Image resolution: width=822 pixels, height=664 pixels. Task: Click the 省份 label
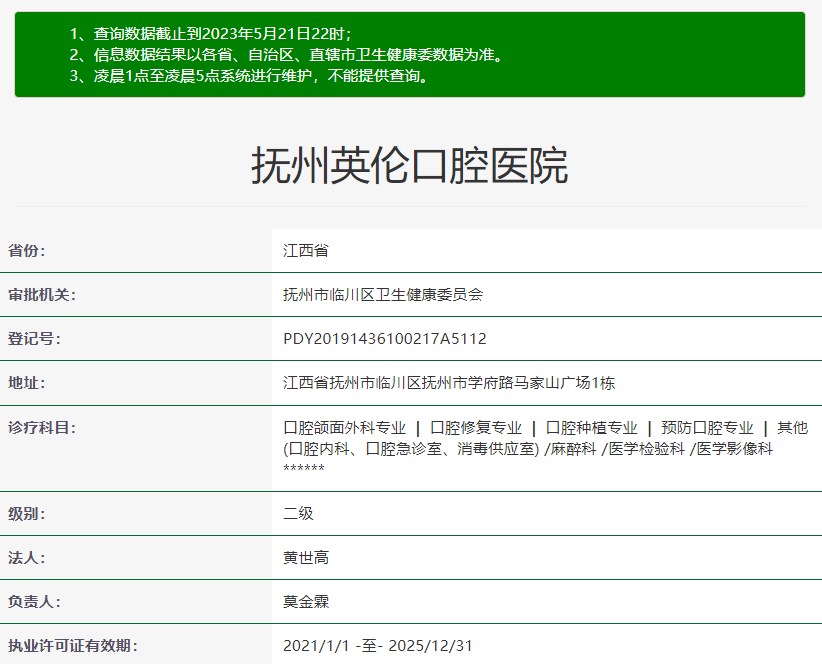pyautogui.click(x=27, y=251)
